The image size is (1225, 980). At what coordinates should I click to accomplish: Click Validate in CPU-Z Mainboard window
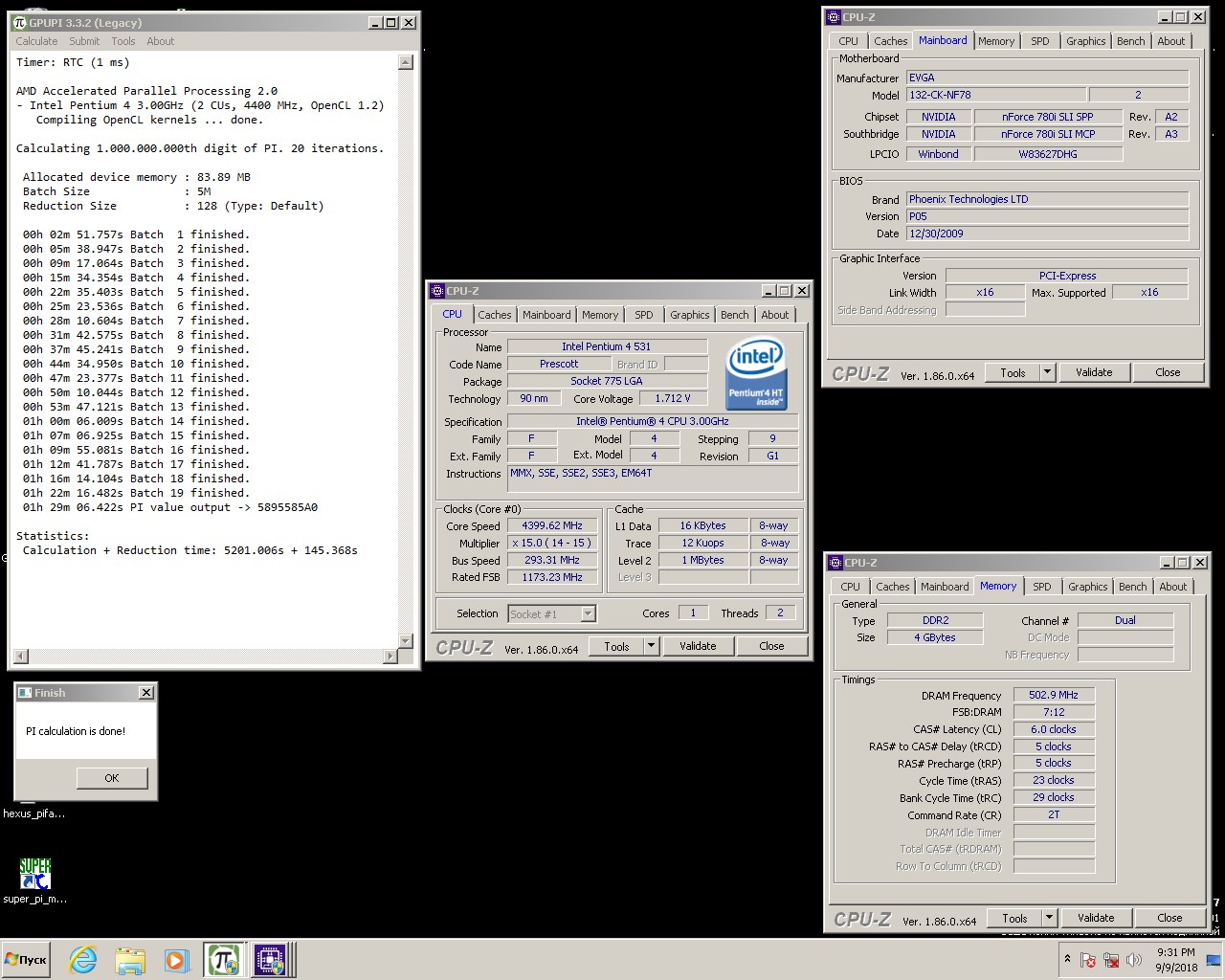pos(1094,372)
